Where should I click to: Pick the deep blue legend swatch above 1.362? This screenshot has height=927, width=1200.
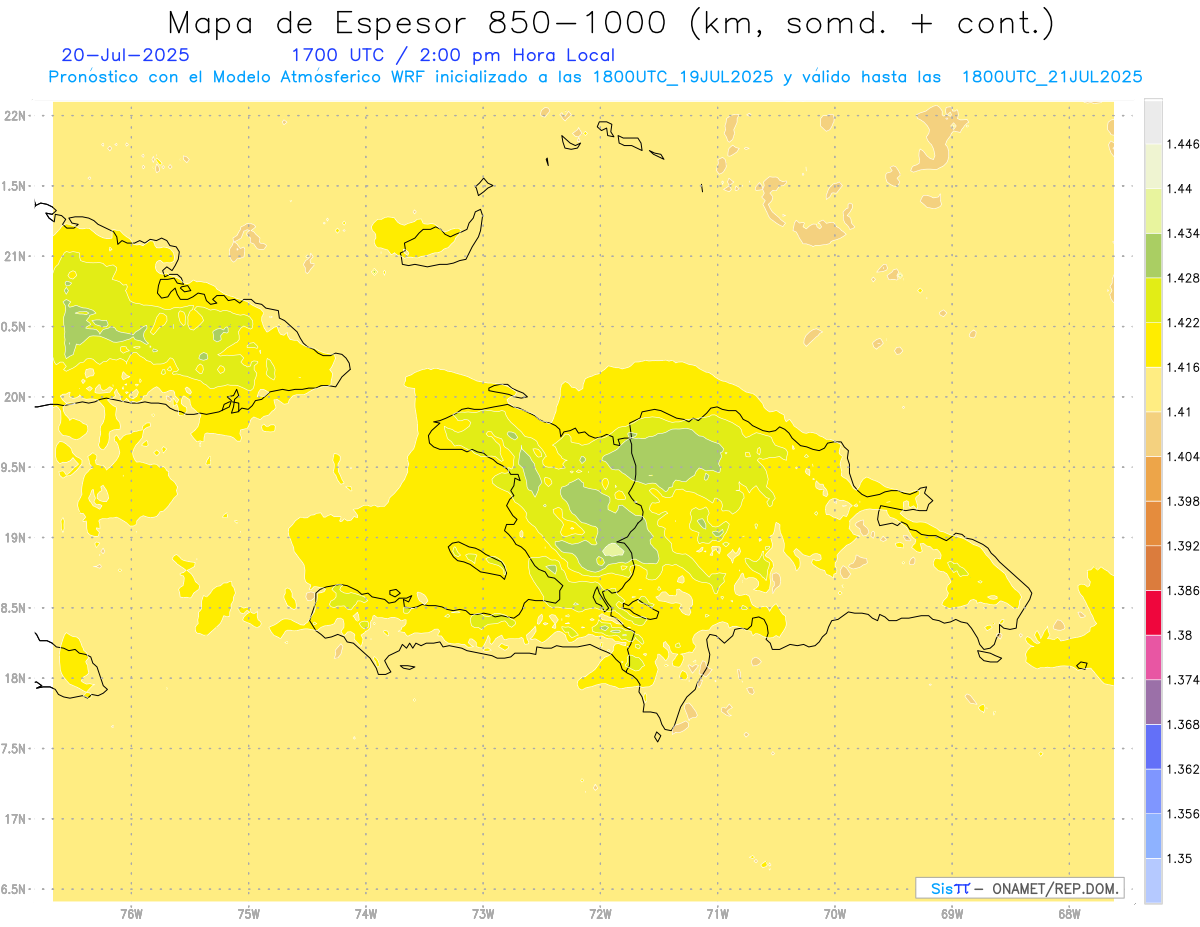coord(1153,747)
